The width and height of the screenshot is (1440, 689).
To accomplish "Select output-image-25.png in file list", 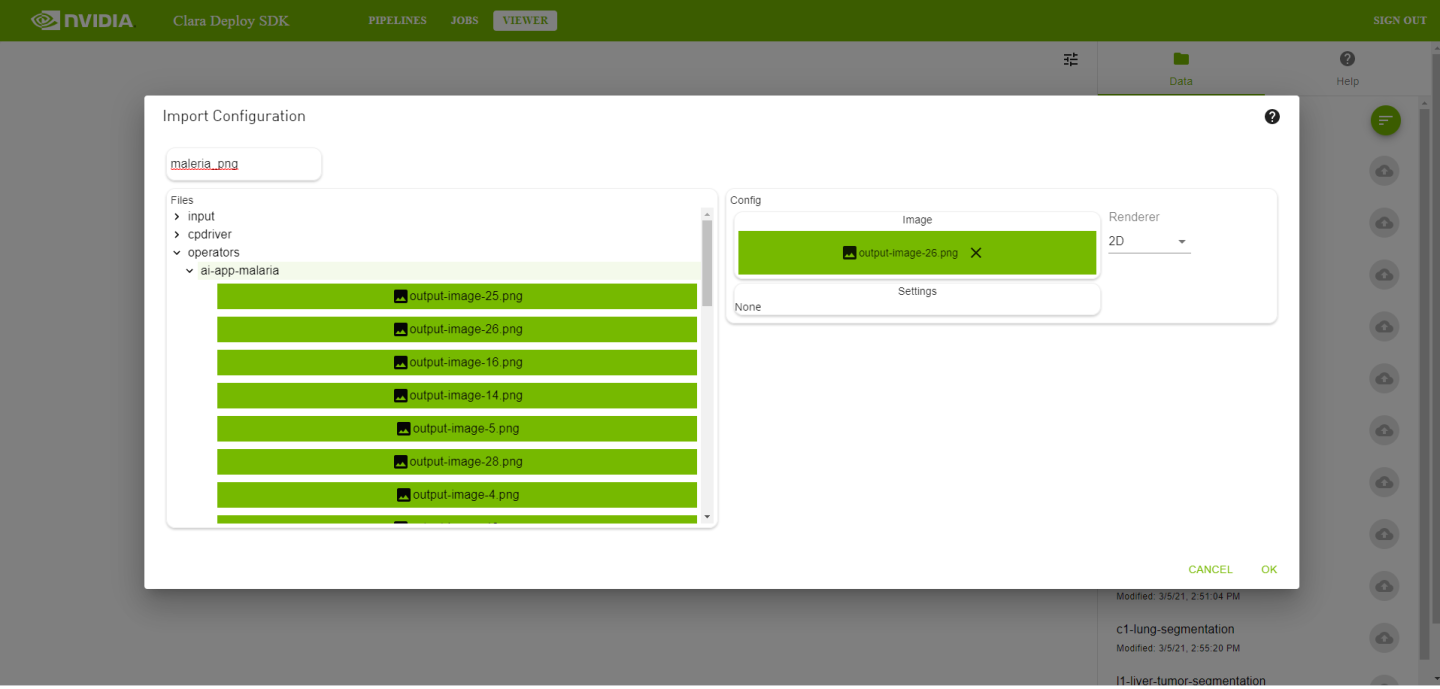I will coord(457,296).
